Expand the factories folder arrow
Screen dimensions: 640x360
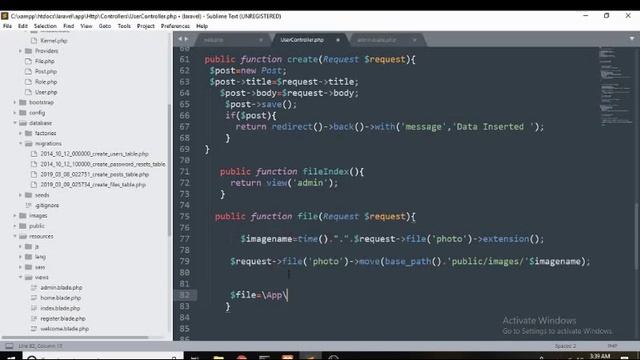click(20, 133)
